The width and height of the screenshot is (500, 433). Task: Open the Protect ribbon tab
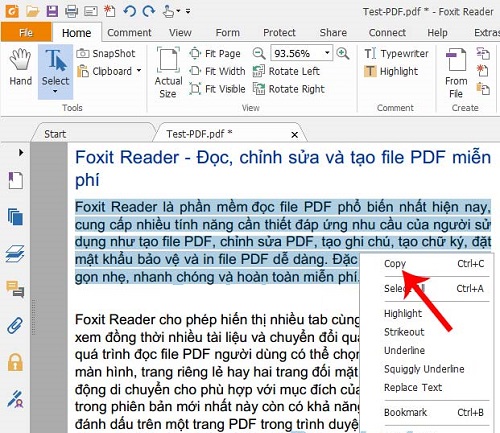click(279, 33)
